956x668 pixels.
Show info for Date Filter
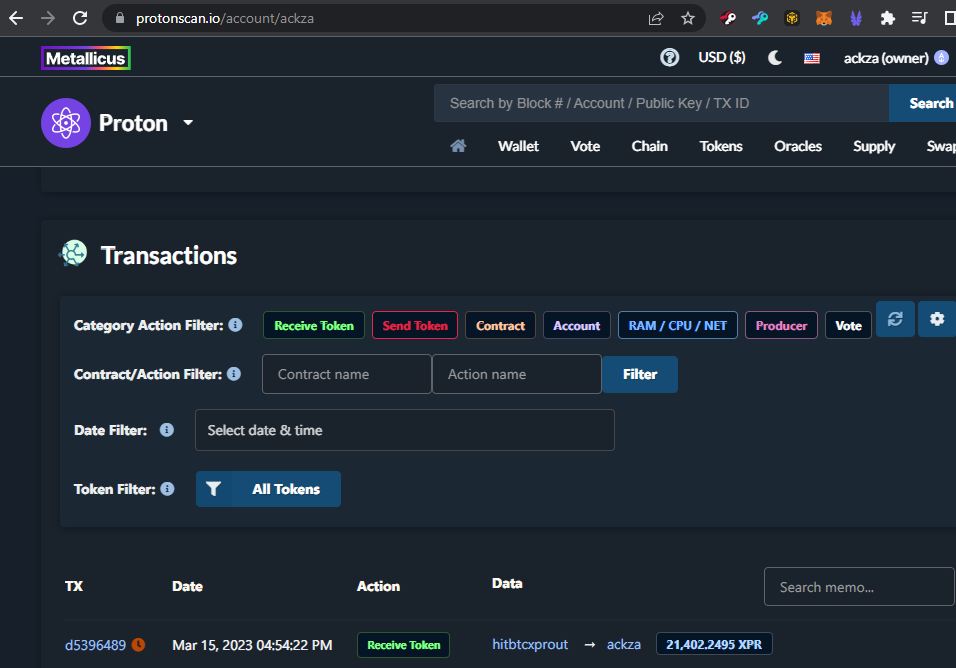[x=167, y=430]
